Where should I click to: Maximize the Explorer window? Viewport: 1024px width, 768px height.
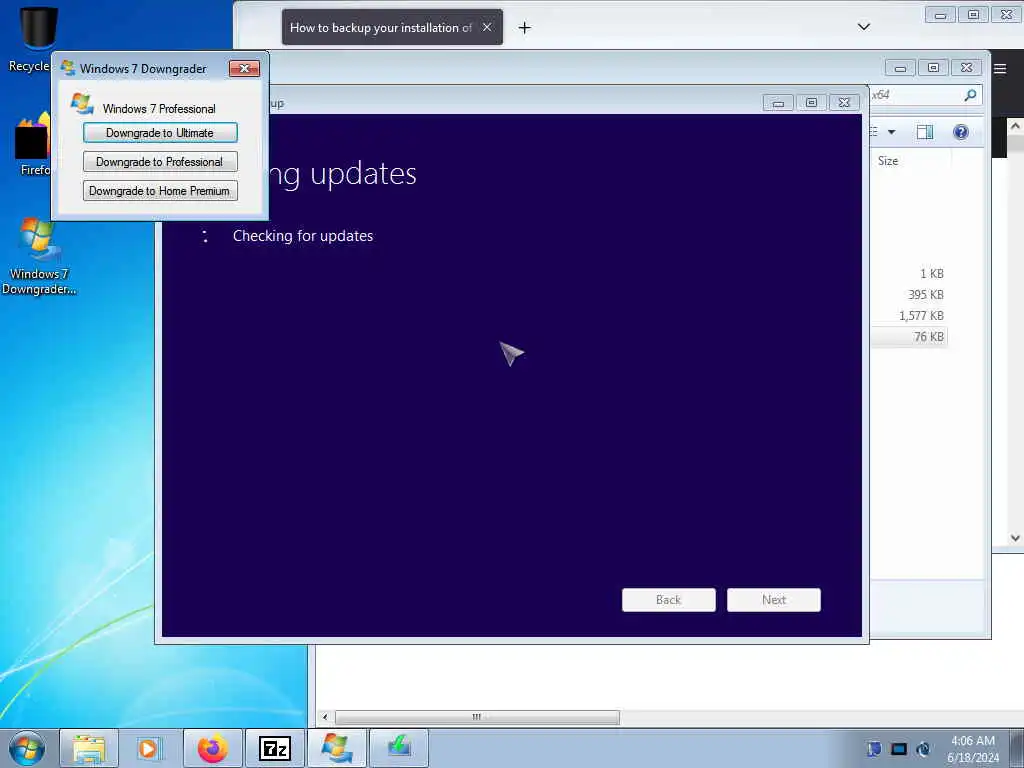tap(934, 67)
